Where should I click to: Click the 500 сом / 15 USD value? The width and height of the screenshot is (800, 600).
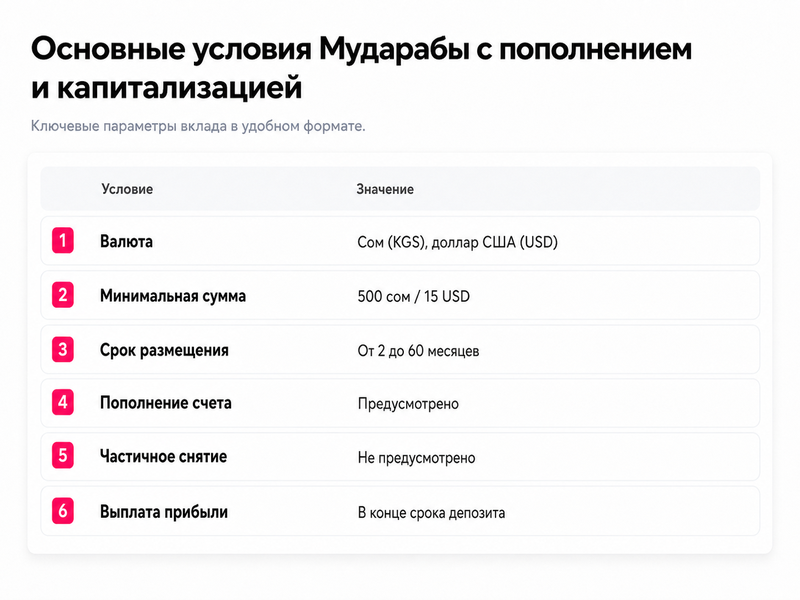(413, 296)
